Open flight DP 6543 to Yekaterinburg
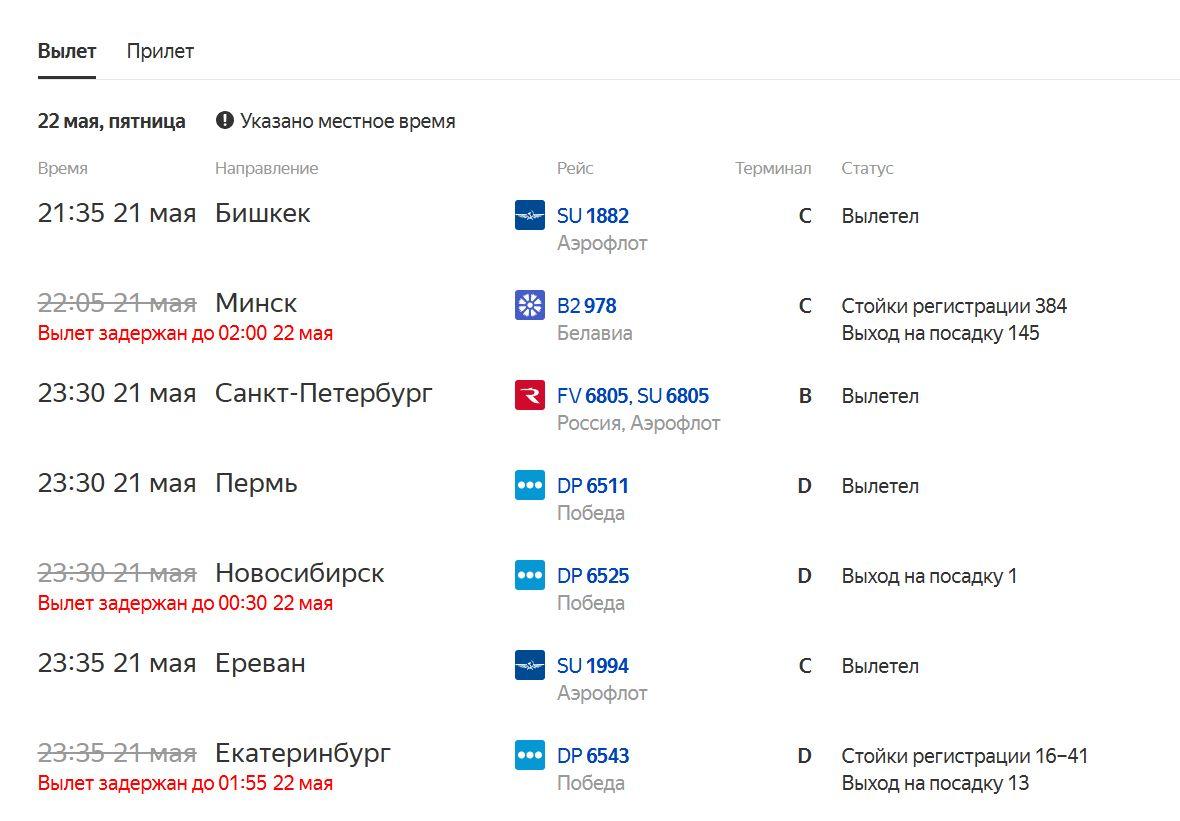1180x821 pixels. (x=592, y=756)
